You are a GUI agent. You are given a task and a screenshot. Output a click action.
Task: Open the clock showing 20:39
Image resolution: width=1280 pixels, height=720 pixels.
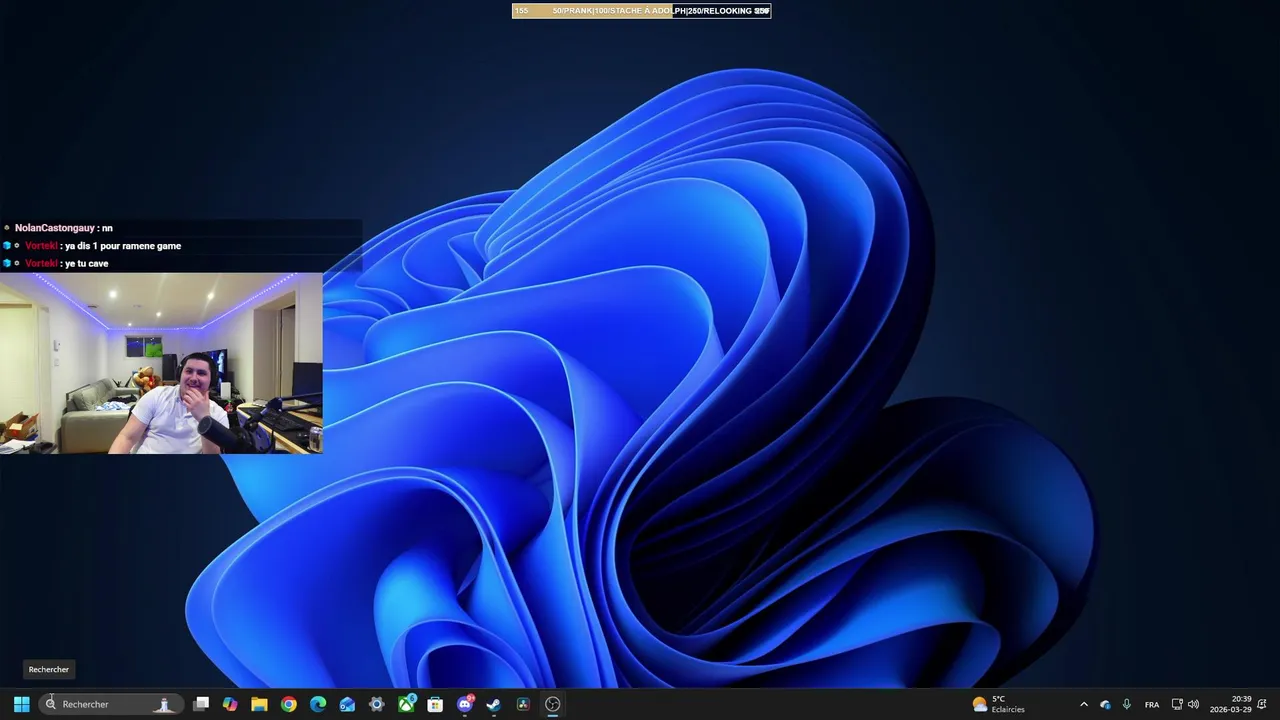point(1231,704)
